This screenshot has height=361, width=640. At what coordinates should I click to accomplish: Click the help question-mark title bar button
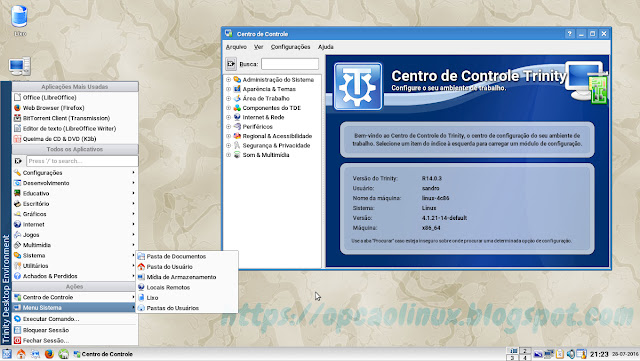[x=569, y=34]
